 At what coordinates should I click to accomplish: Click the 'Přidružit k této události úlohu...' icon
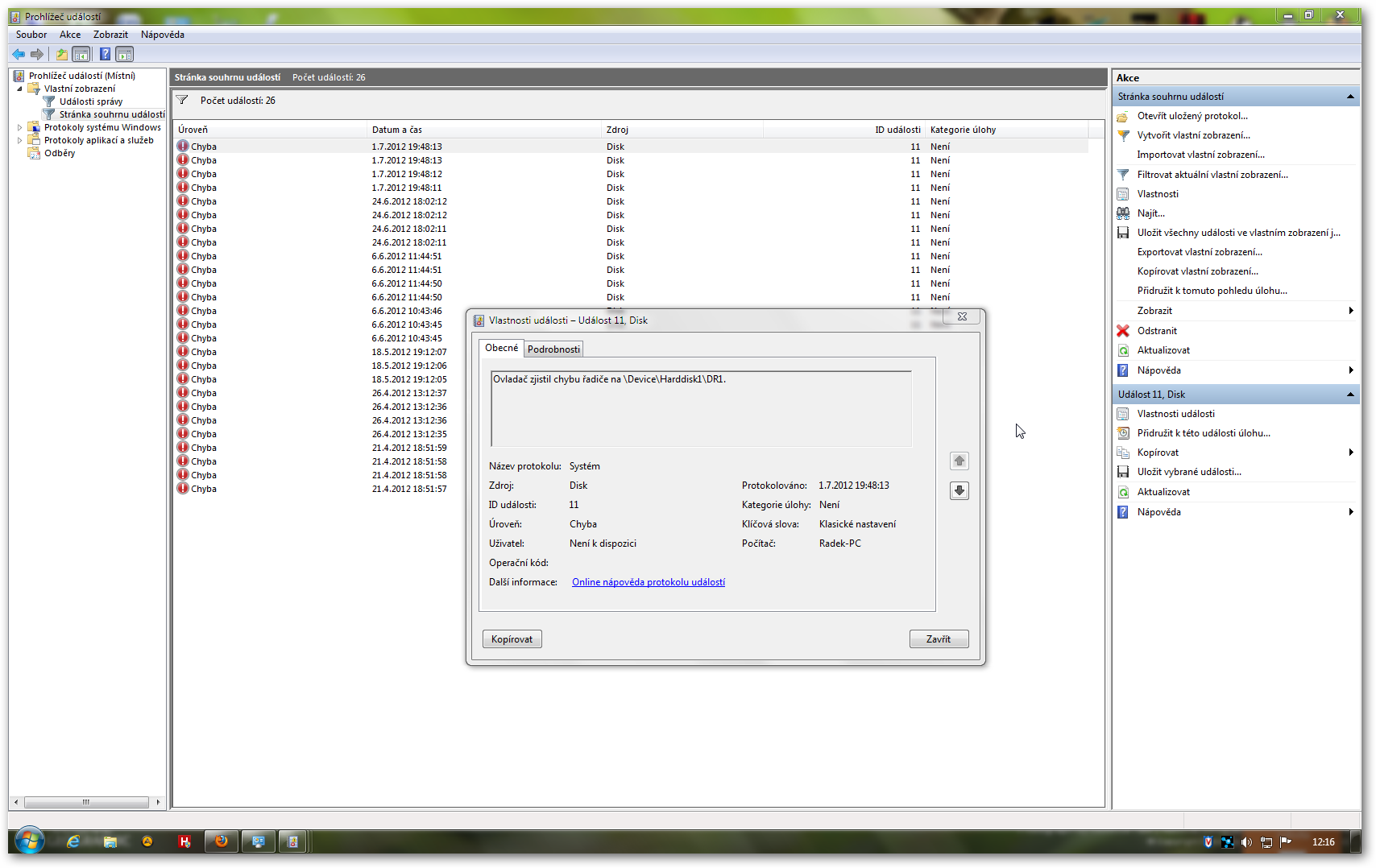point(1123,433)
